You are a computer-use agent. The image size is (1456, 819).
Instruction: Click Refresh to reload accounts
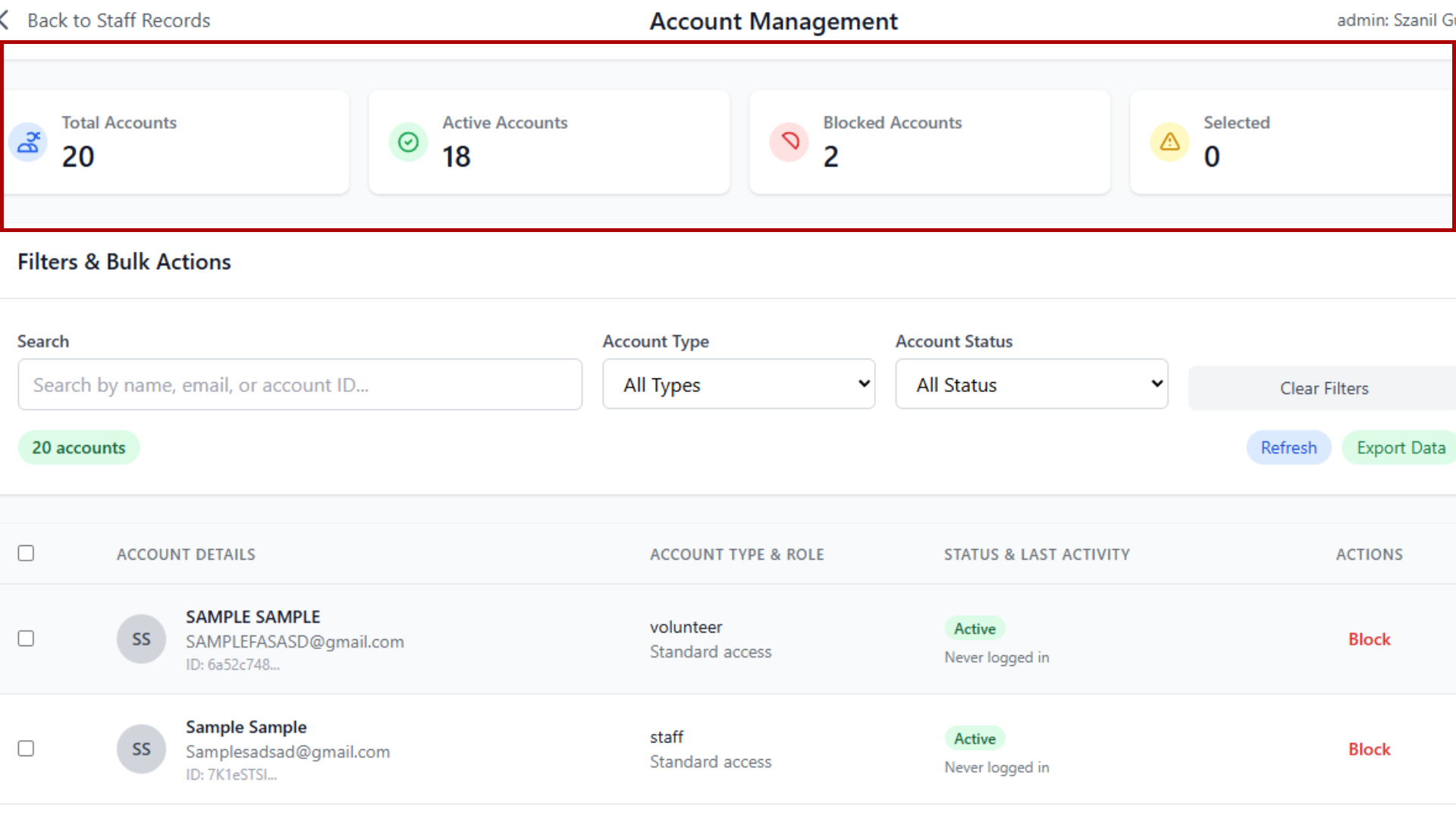click(x=1288, y=447)
